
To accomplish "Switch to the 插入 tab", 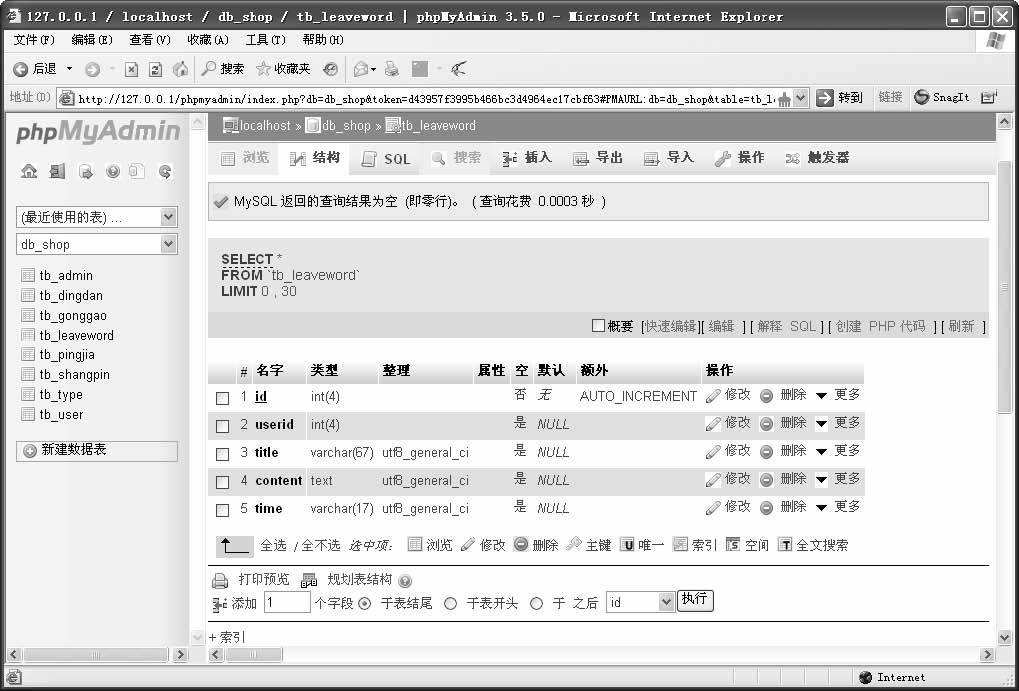I will point(527,158).
